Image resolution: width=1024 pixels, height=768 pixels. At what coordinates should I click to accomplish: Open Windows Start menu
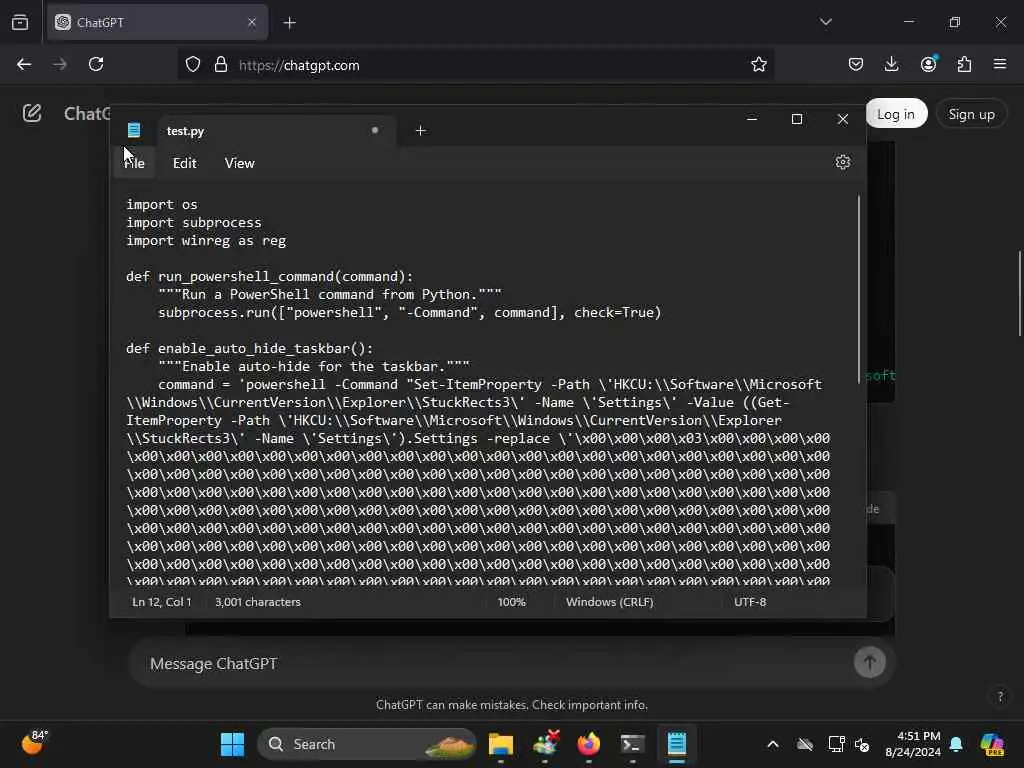pos(232,744)
